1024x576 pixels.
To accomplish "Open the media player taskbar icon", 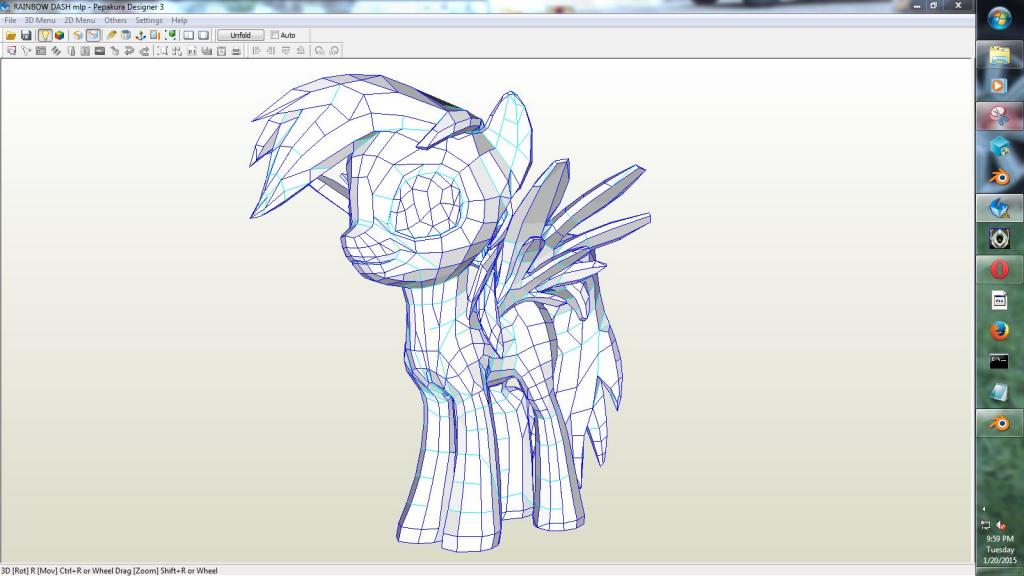I will coord(999,86).
